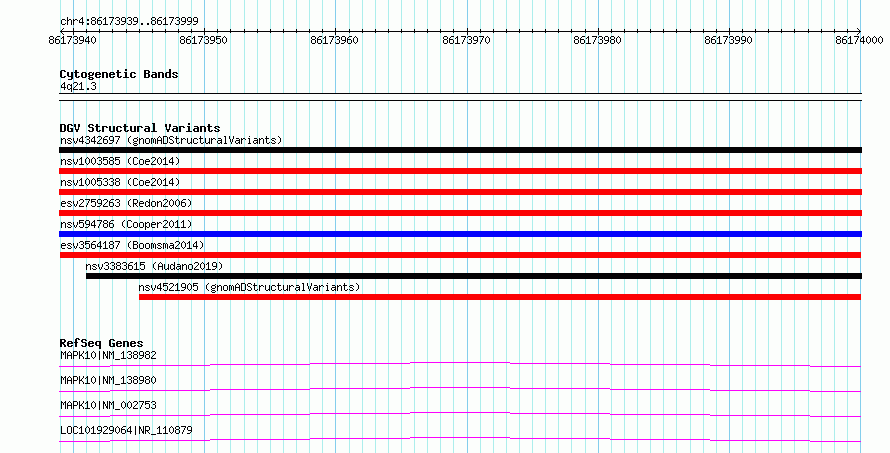The height and width of the screenshot is (453, 890).
Task: Click the magenta line under MAPK10|NM_002753
Action: (460, 414)
